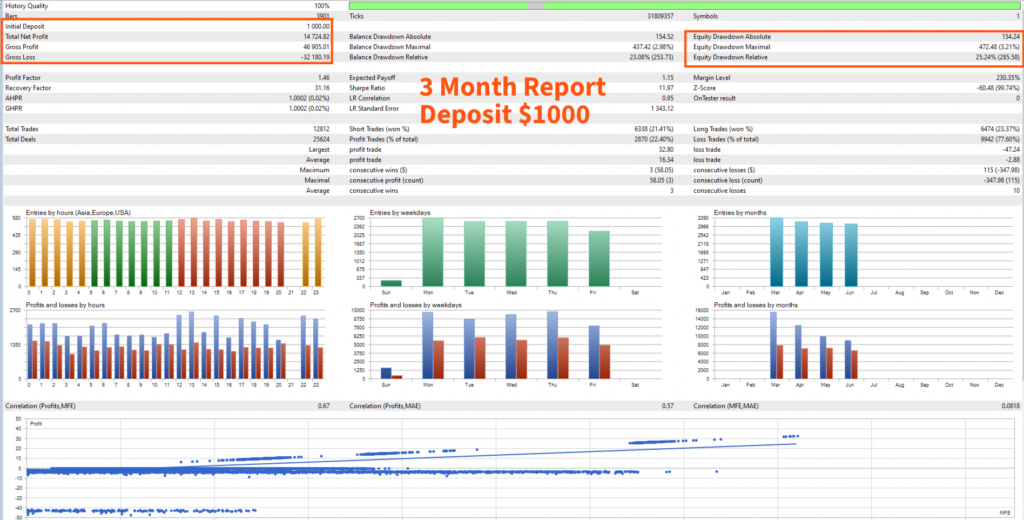Select the LR Correlation value 0.95
This screenshot has width=1024, height=520.
coord(669,98)
